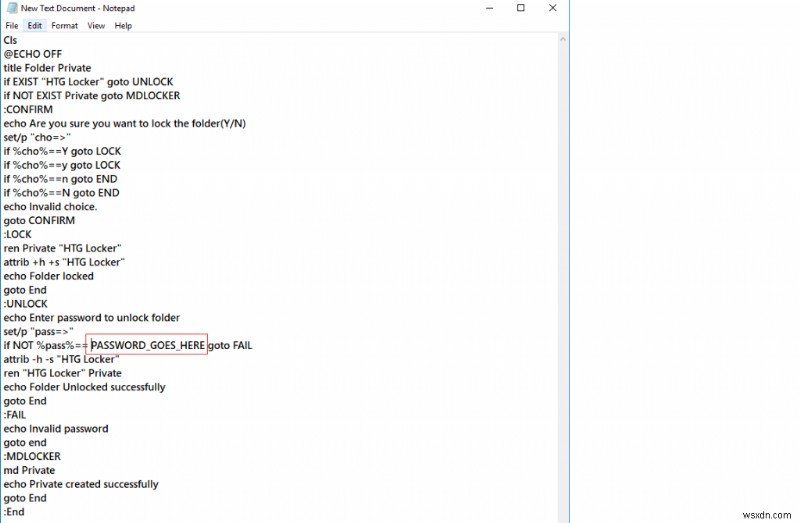Open the Help menu
800x523 pixels.
123,26
